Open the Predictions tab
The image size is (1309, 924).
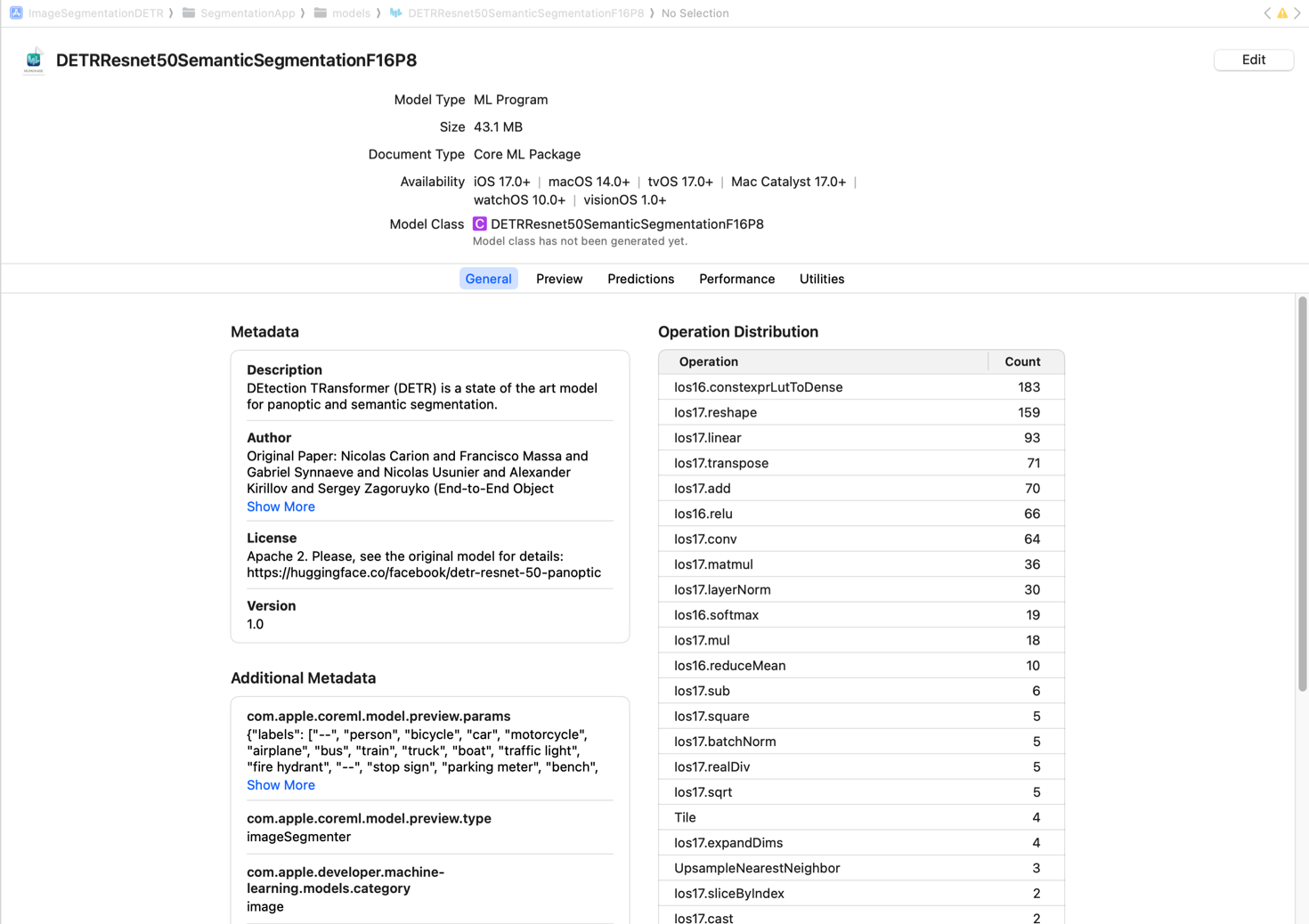640,279
